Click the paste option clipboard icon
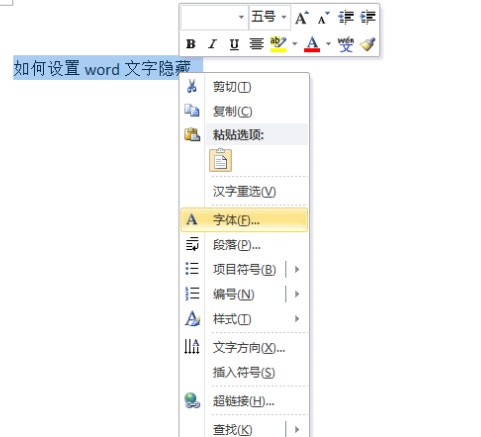The image size is (481, 437). [x=220, y=160]
